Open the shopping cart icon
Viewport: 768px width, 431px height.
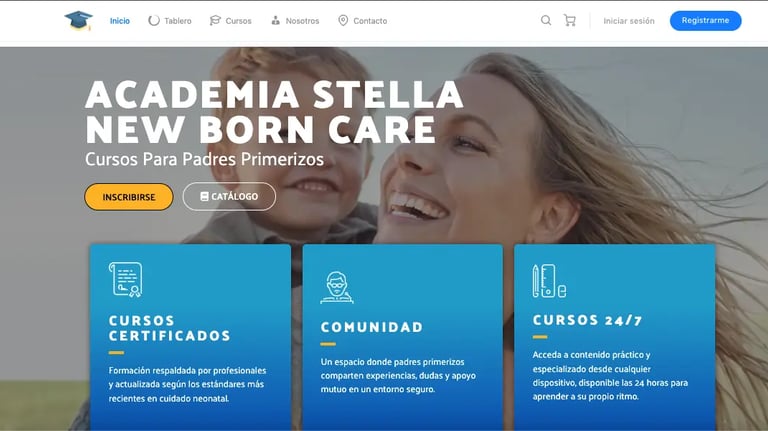pos(570,20)
